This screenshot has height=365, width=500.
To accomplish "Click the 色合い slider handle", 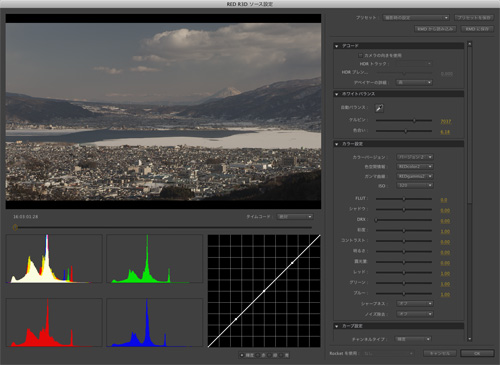I will click(x=406, y=131).
